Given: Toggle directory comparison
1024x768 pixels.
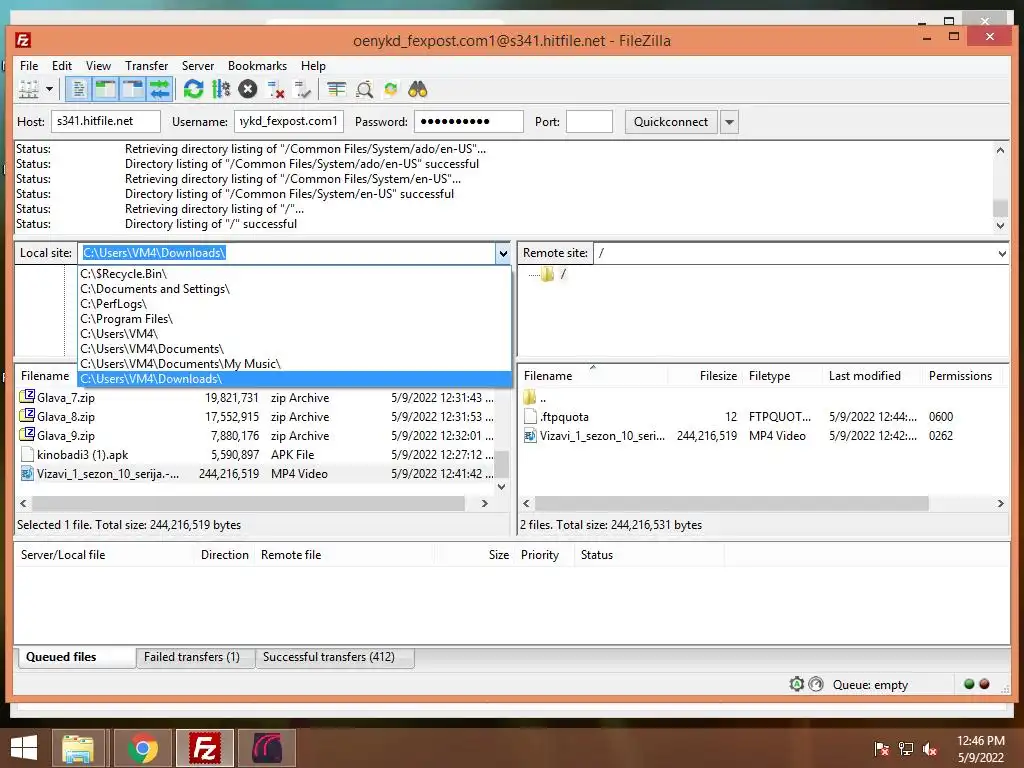Looking at the screenshot, I should 364,89.
